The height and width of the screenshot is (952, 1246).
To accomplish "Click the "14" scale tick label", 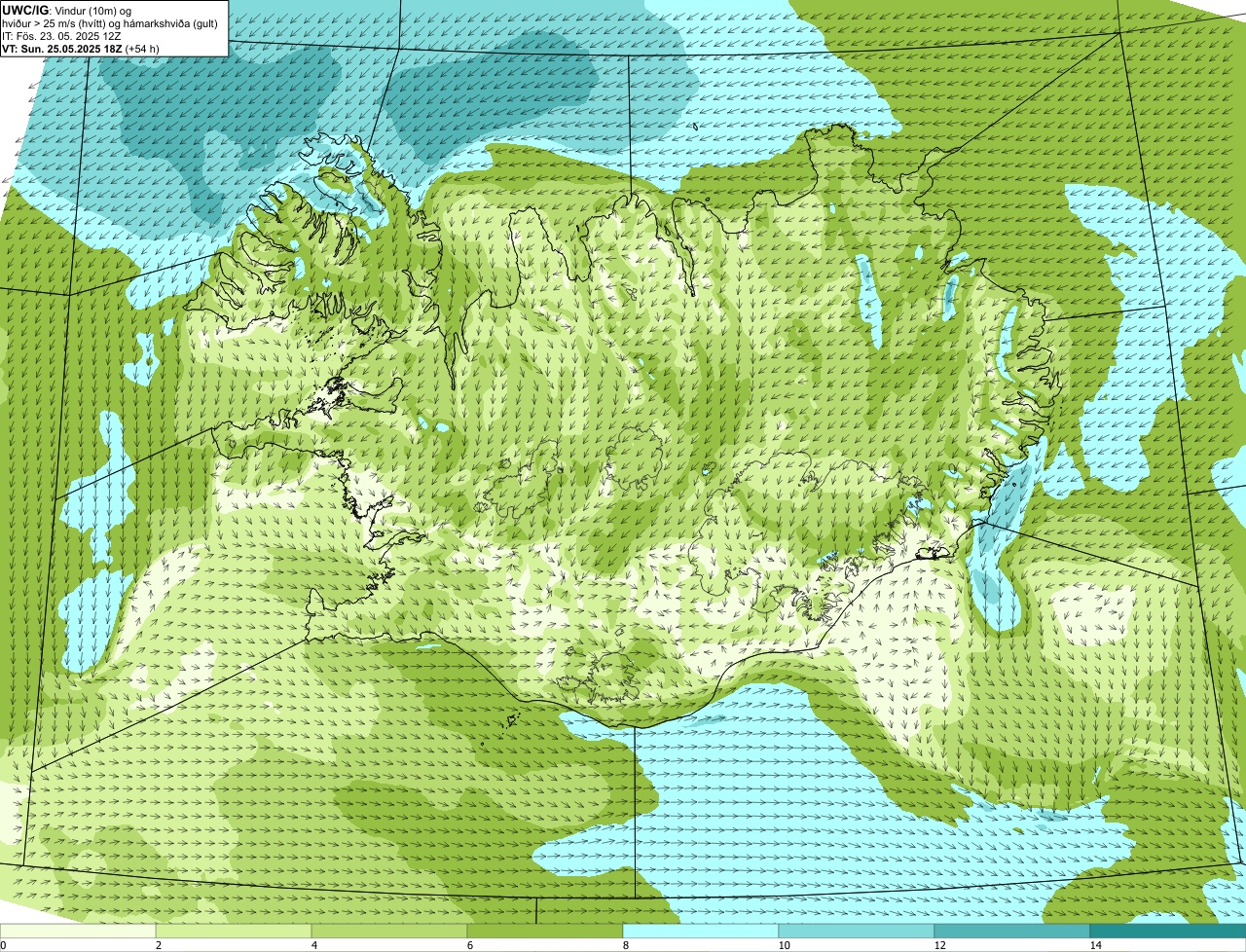I will [x=1095, y=945].
